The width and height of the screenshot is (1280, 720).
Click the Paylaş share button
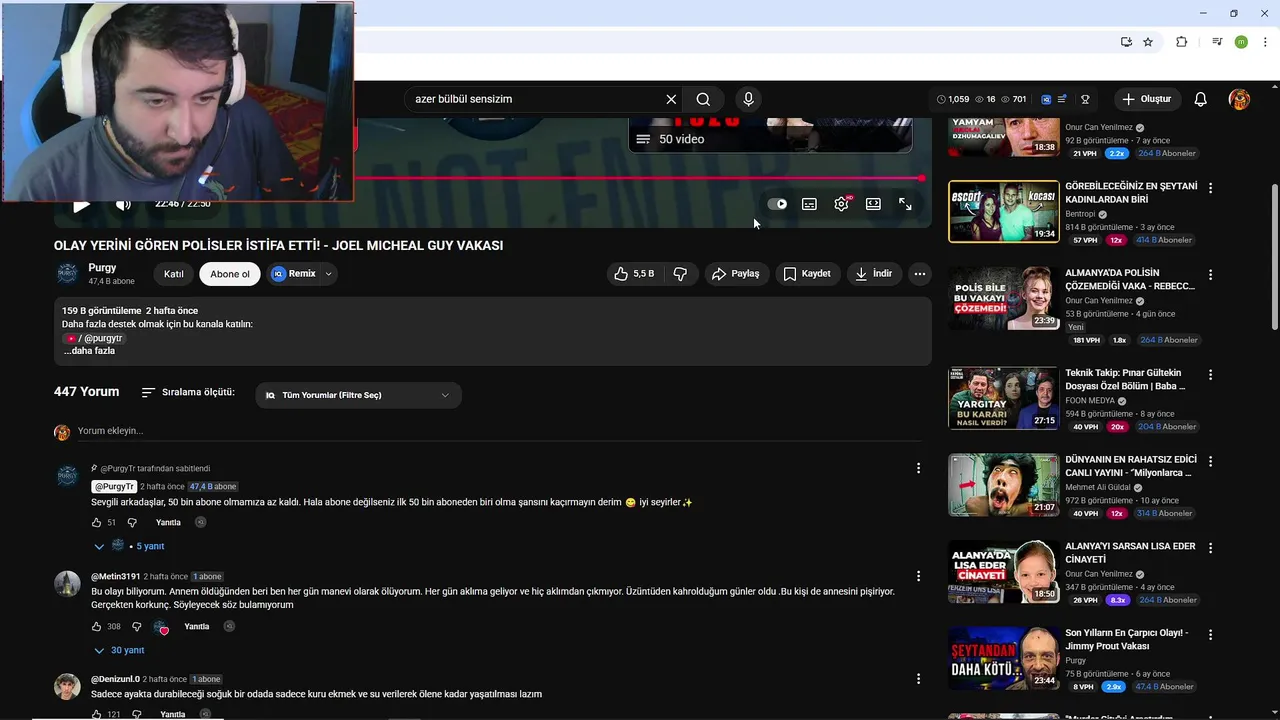click(736, 274)
